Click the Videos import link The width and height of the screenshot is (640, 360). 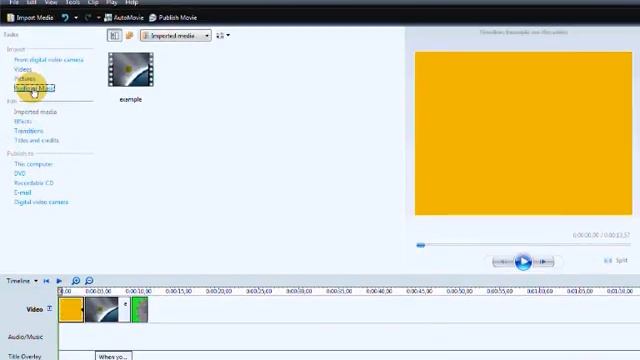coord(23,69)
